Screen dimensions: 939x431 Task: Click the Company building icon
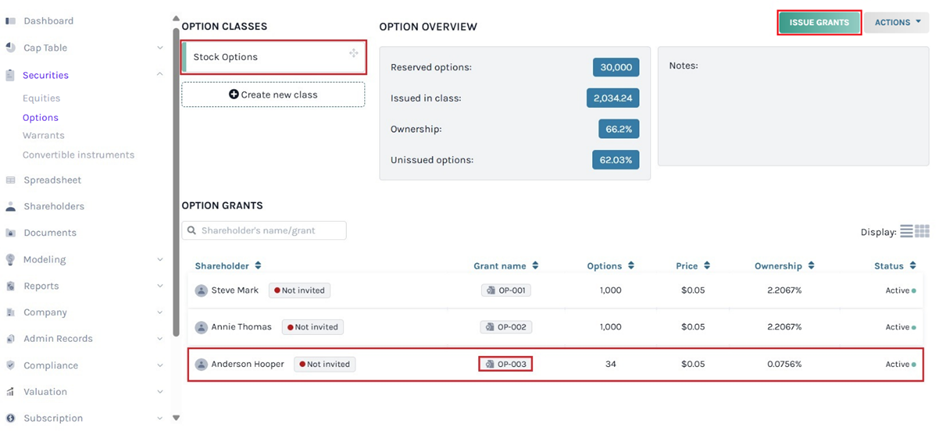[10, 312]
